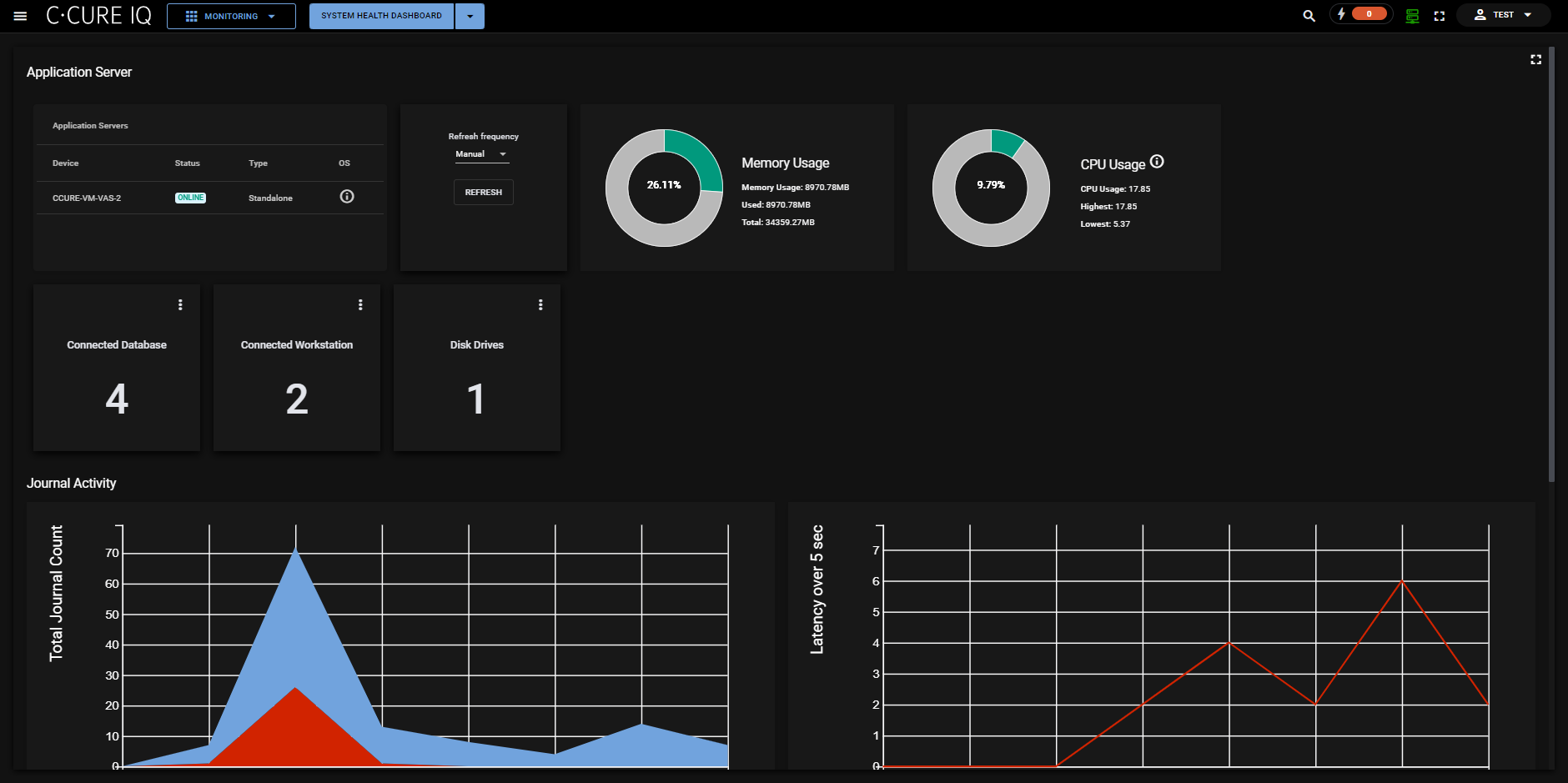Click the vertical scrollbar on the right
Viewport: 1568px width, 783px height.
point(1551,267)
